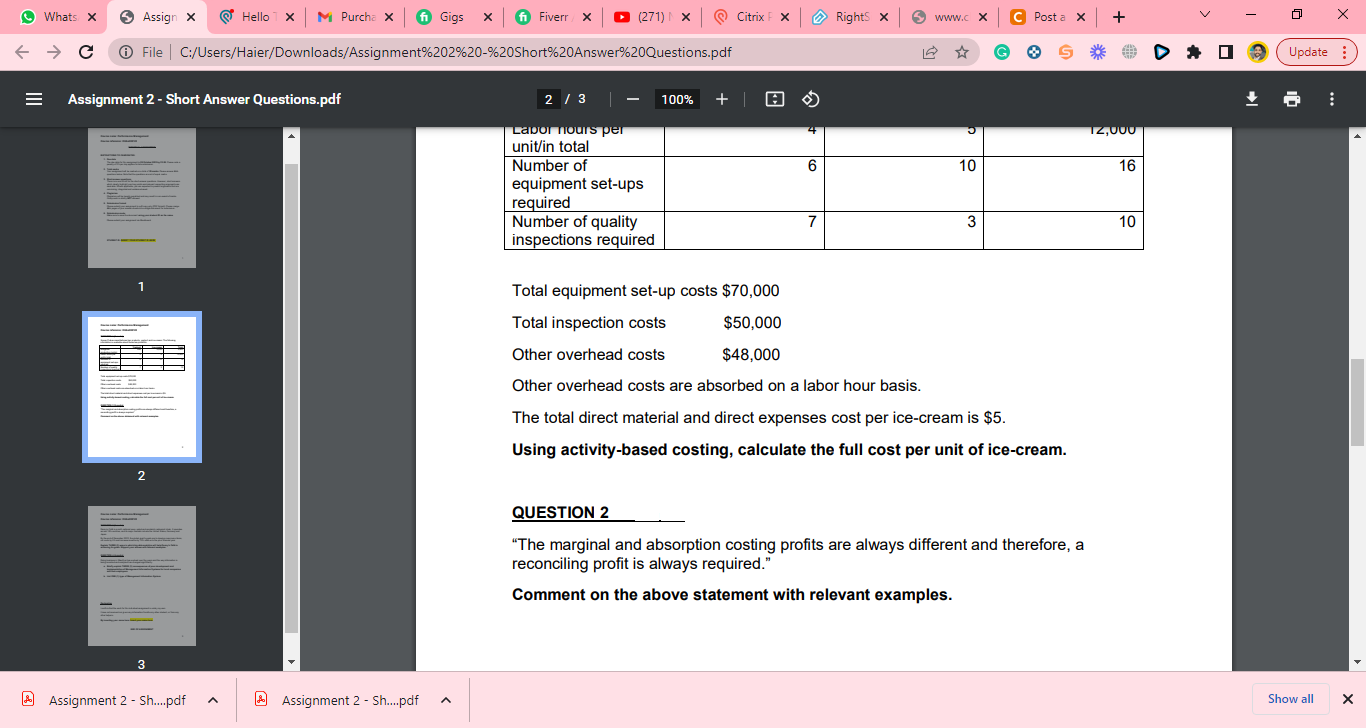Image resolution: width=1366 pixels, height=728 pixels.
Task: Toggle fit-to-page view
Action: pyautogui.click(x=774, y=99)
